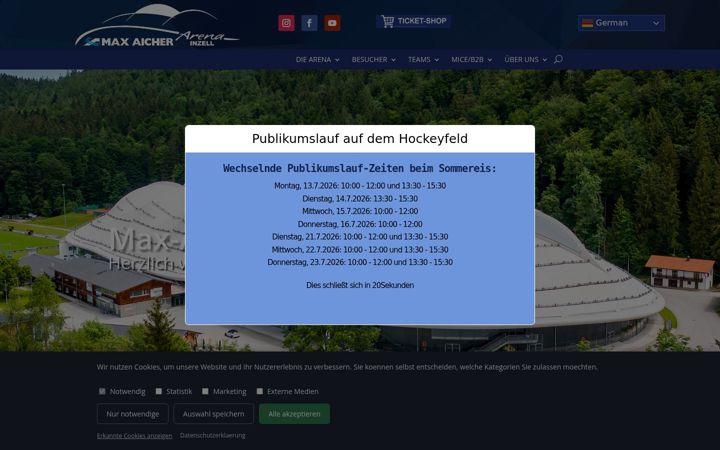Click the Mittwoch, 15.7.2026 schedule line
This screenshot has height=450, width=720.
[360, 211]
